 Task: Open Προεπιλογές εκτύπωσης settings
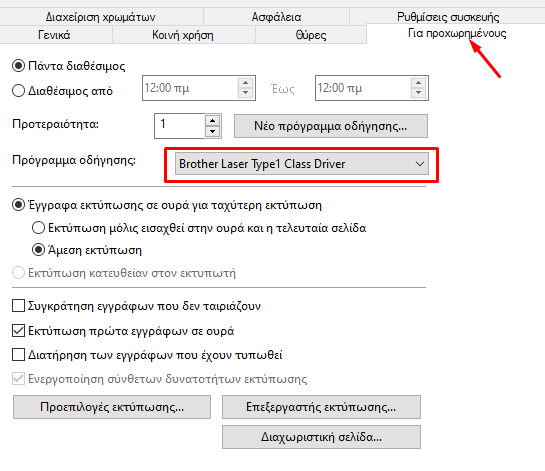112,407
